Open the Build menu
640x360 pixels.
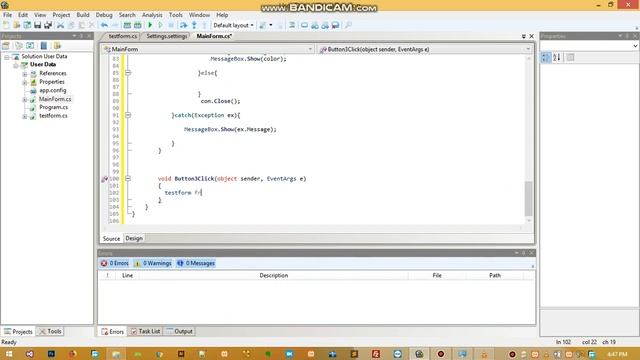click(x=83, y=15)
